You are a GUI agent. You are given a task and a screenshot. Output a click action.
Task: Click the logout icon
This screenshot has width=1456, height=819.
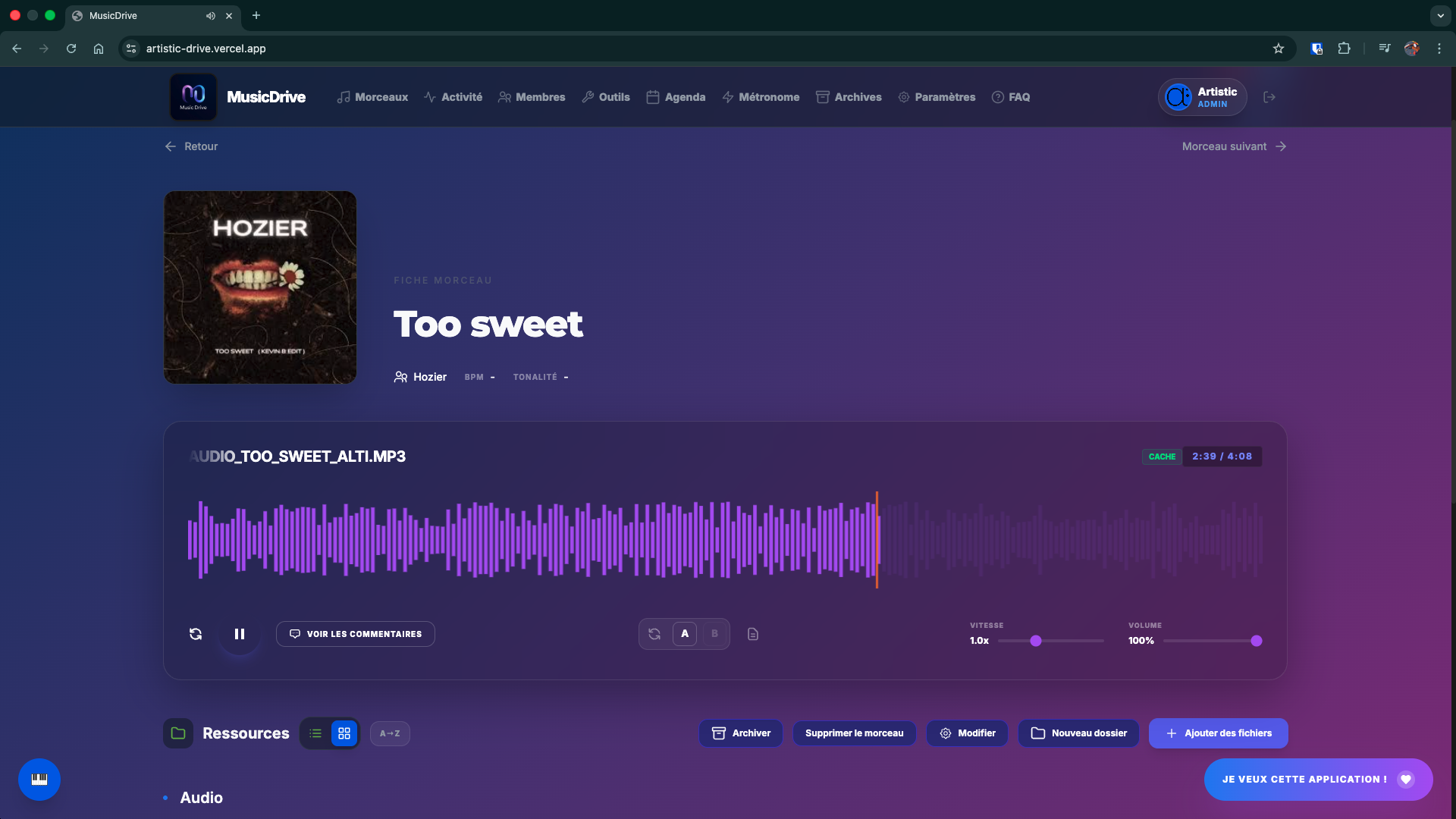point(1269,97)
